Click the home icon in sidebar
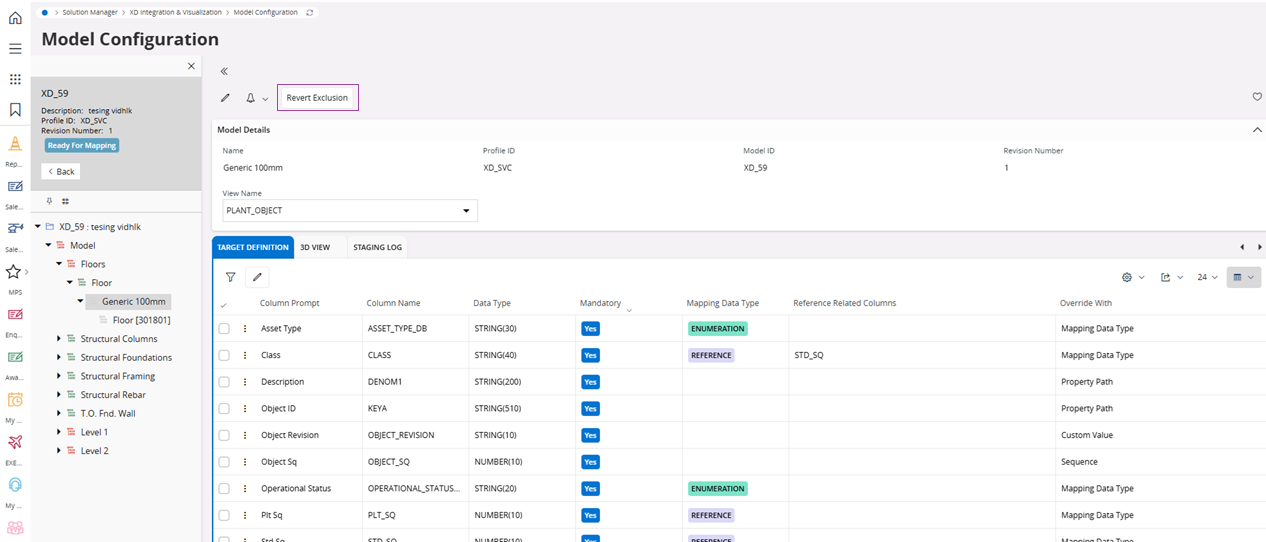 coord(15,18)
